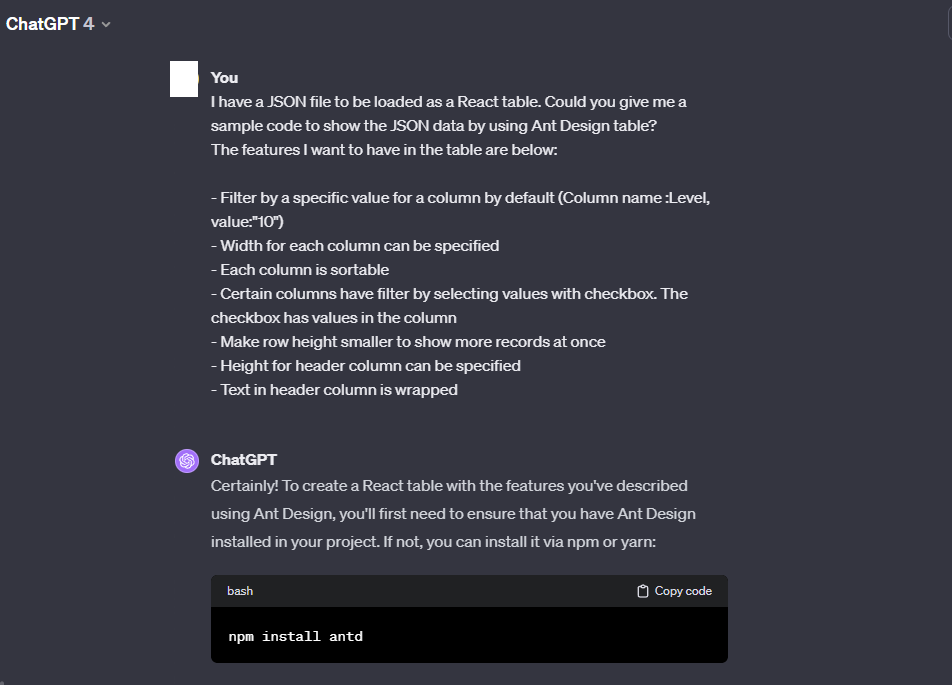
Task: Click the I have a JSON file sentence
Action: click(449, 114)
